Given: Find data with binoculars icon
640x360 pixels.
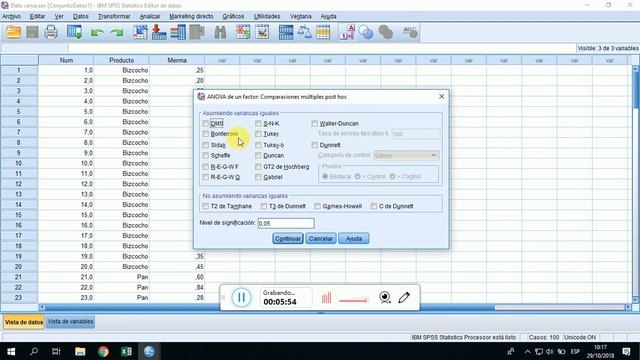Looking at the screenshot, I should pos(220,32).
